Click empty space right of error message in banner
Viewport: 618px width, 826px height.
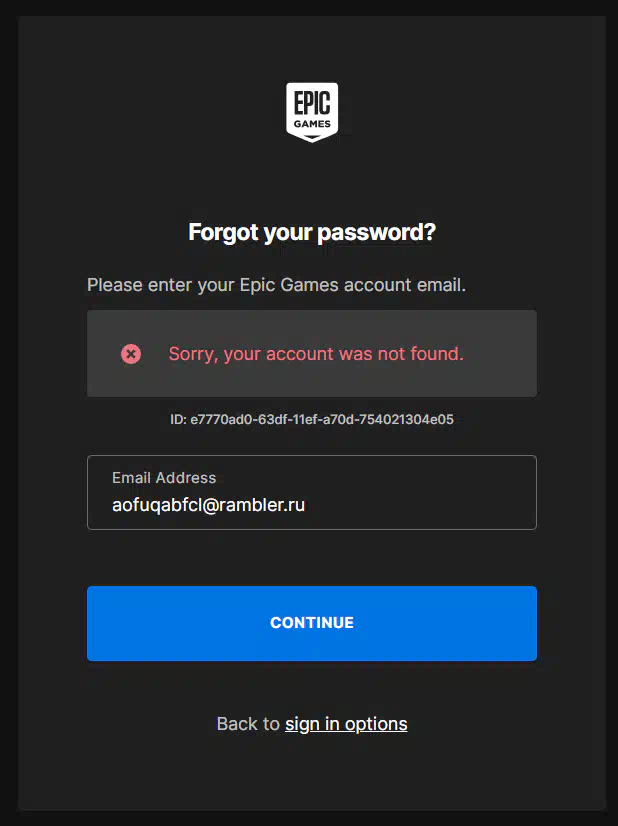point(500,353)
